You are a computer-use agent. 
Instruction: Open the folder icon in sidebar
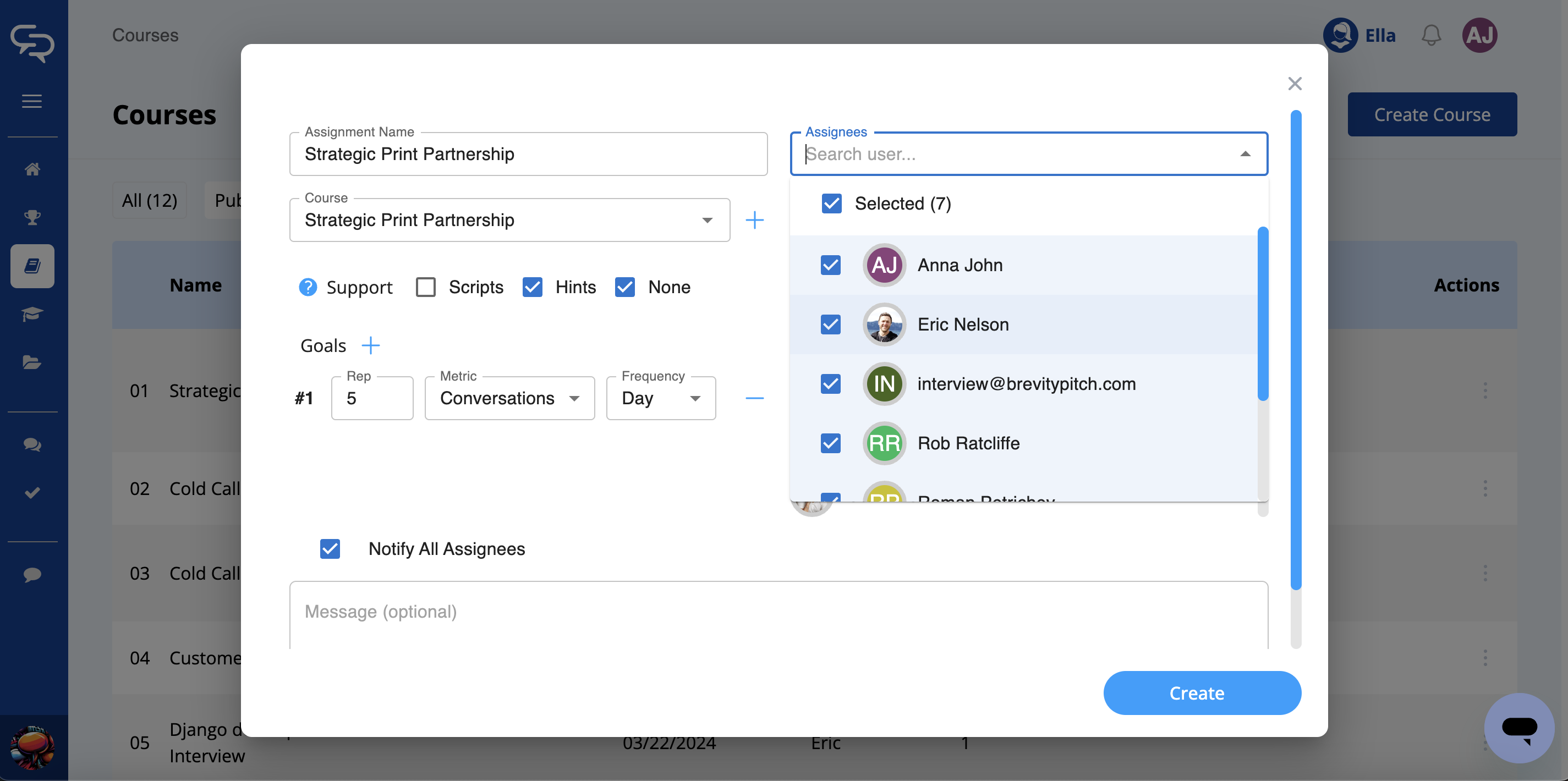tap(32, 363)
